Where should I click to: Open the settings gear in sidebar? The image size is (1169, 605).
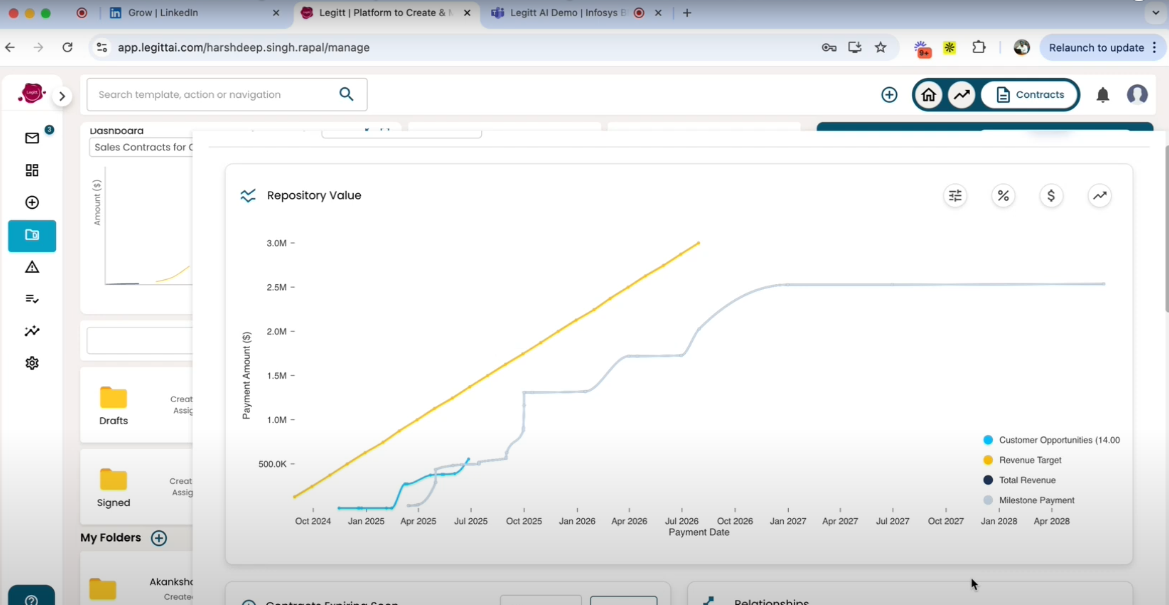click(32, 363)
